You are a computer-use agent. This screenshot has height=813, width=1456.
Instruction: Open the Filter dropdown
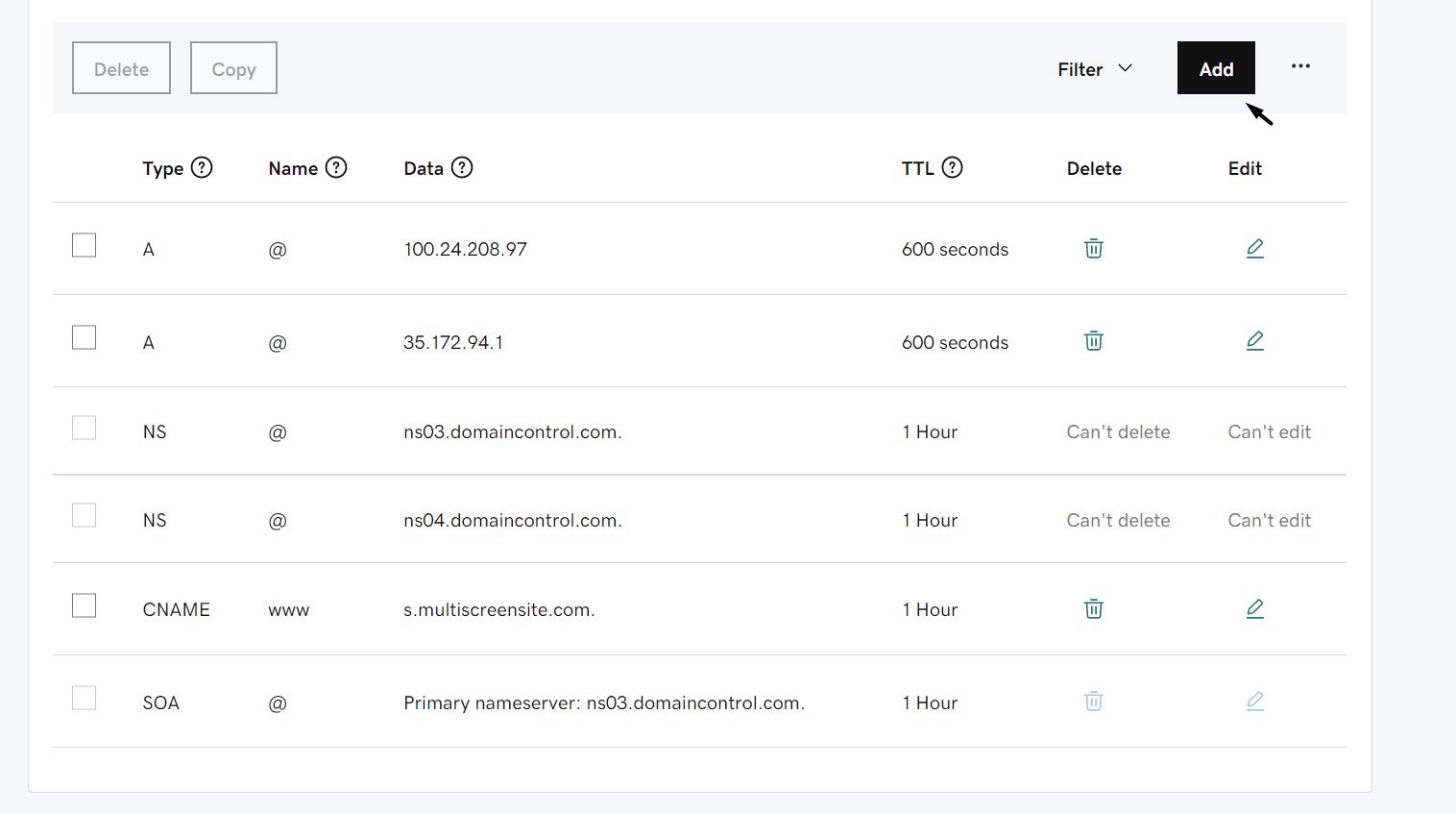1095,68
